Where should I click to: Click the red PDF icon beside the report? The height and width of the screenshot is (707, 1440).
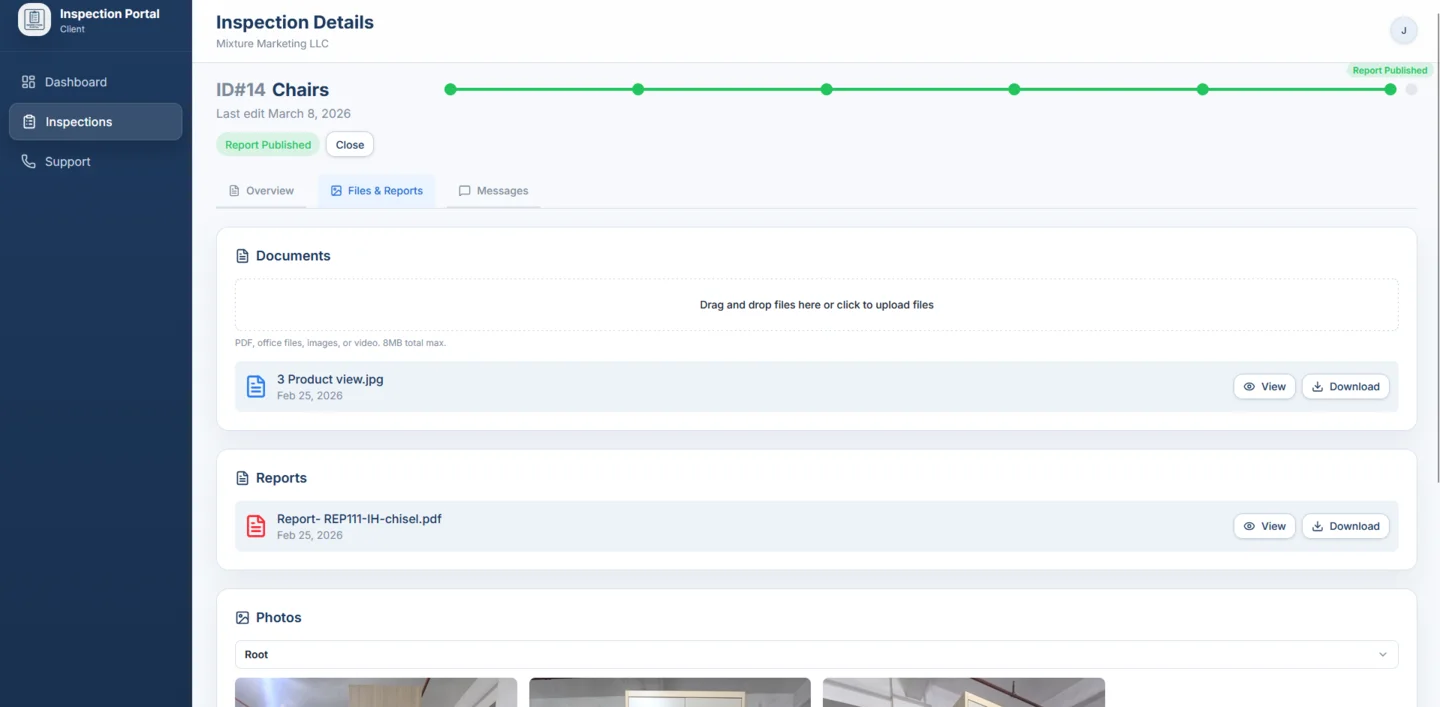255,525
